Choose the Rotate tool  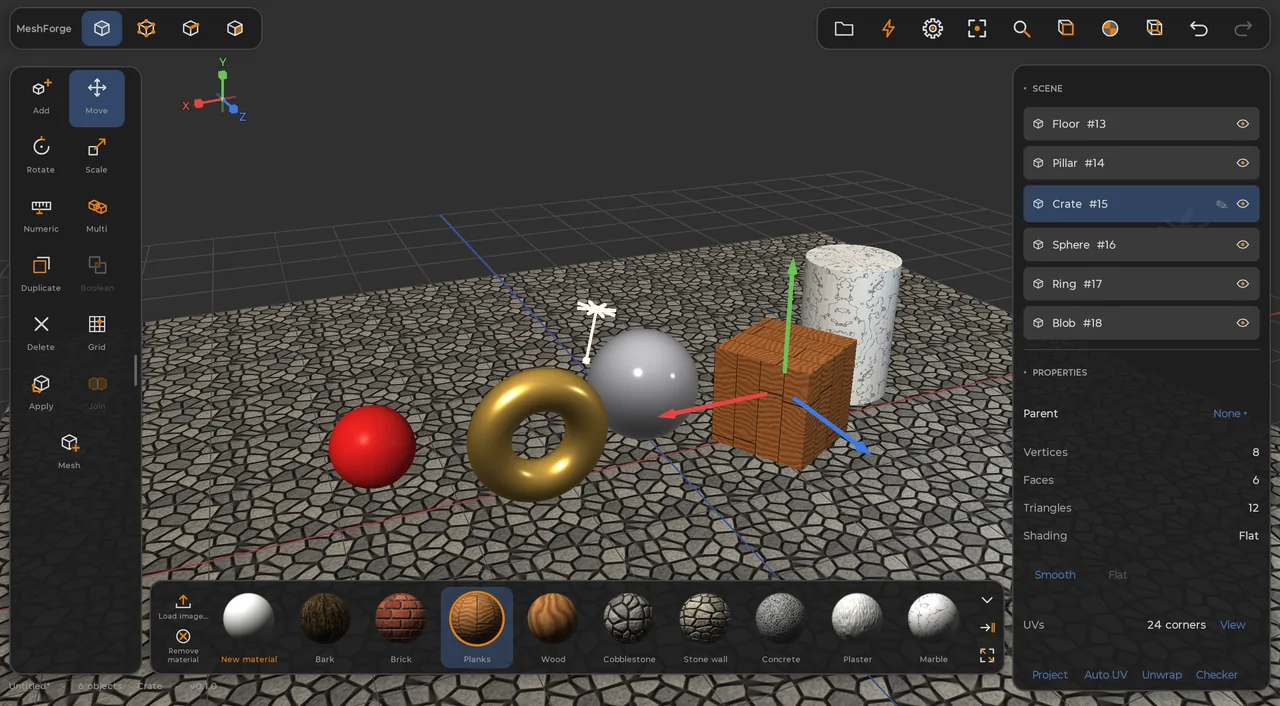(x=41, y=156)
